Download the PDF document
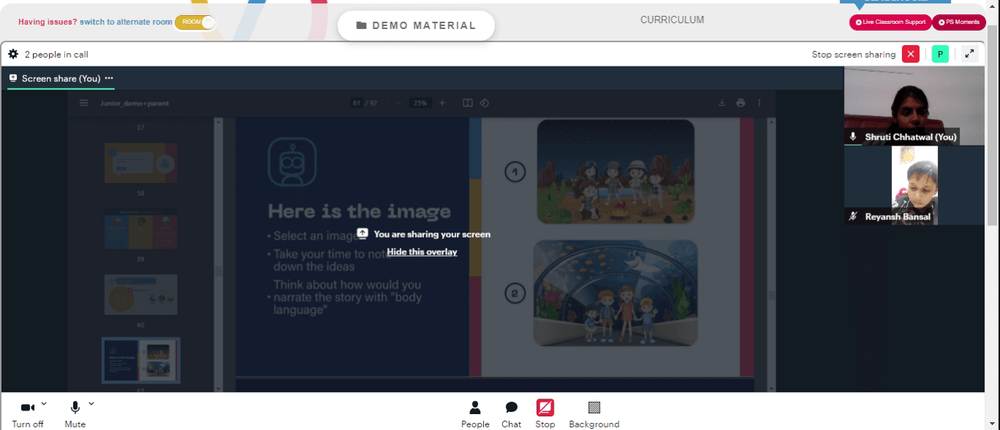 click(x=722, y=103)
